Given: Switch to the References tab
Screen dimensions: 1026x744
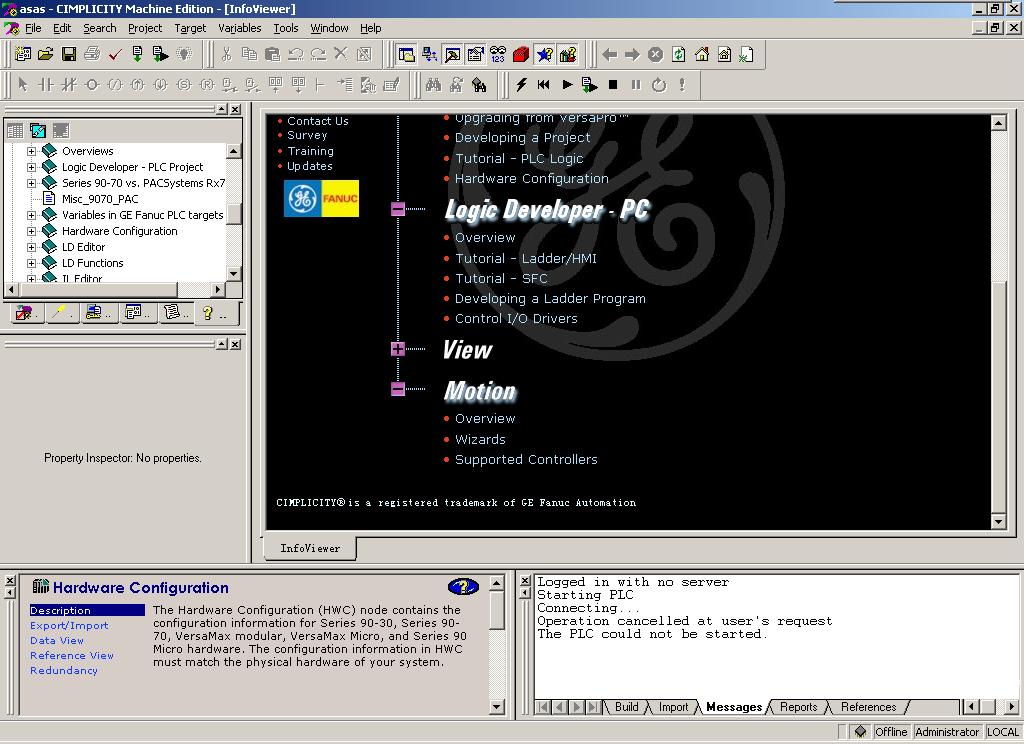Looking at the screenshot, I should [868, 707].
